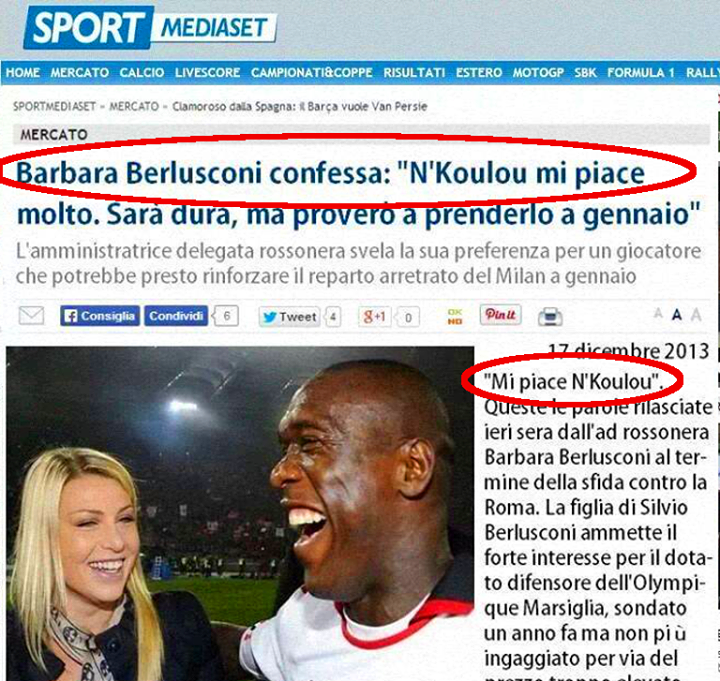Click the SPORTMEDIASET breadcrumb link
The width and height of the screenshot is (720, 681).
coord(54,107)
